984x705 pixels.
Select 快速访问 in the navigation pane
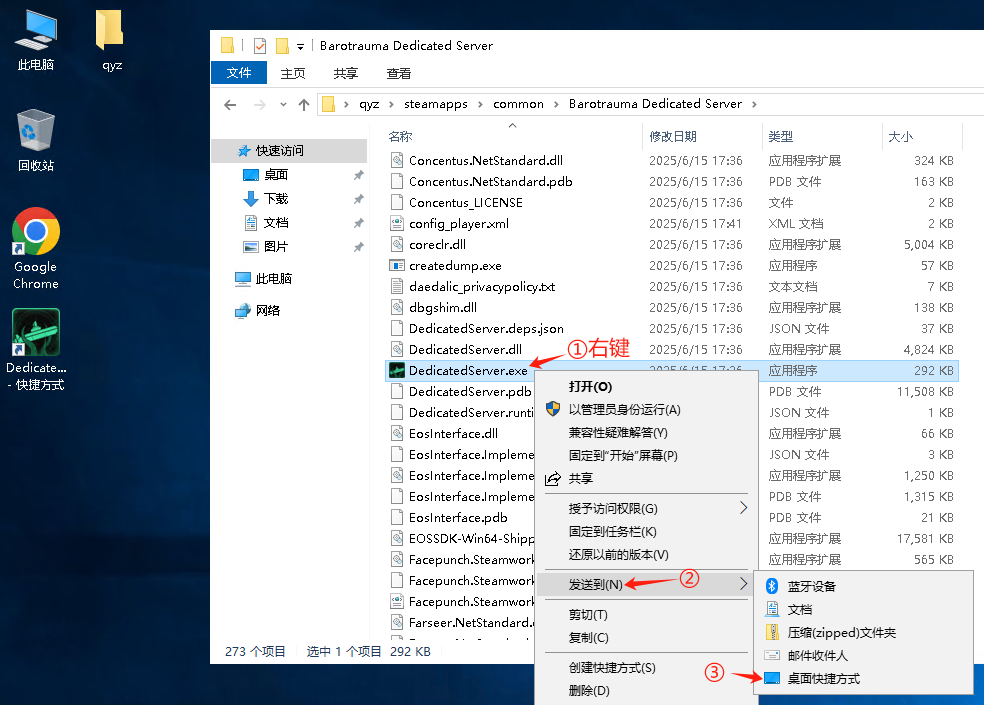289,151
